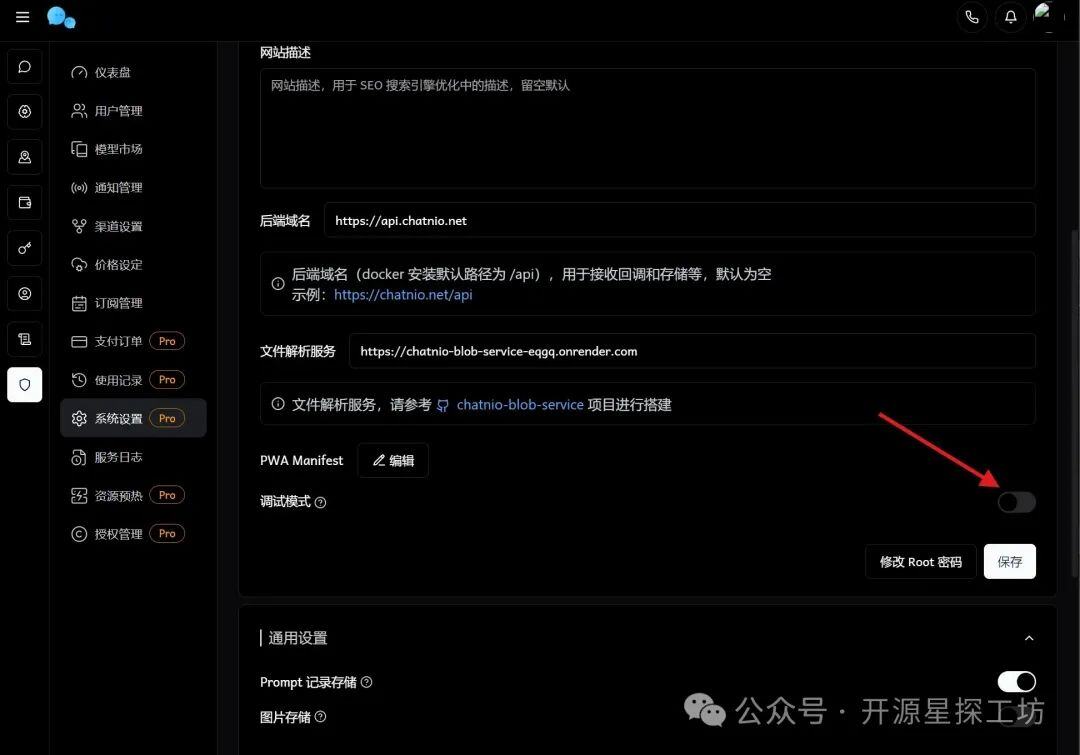Open 订阅管理 subscription page
Screen dimensions: 1080x755
pos(133,303)
